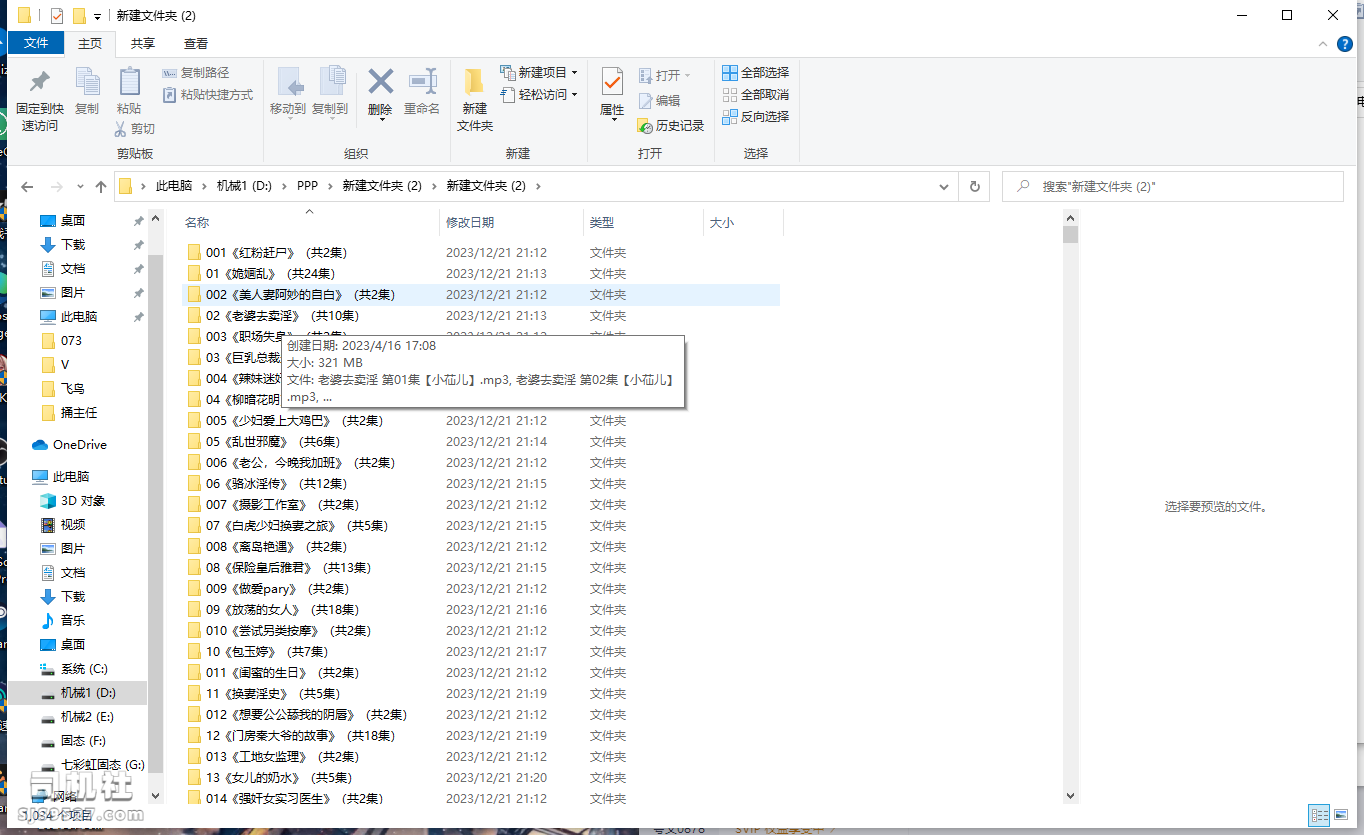The width and height of the screenshot is (1364, 835).
Task: Click 全部选择 (Select all)
Action: pos(756,73)
